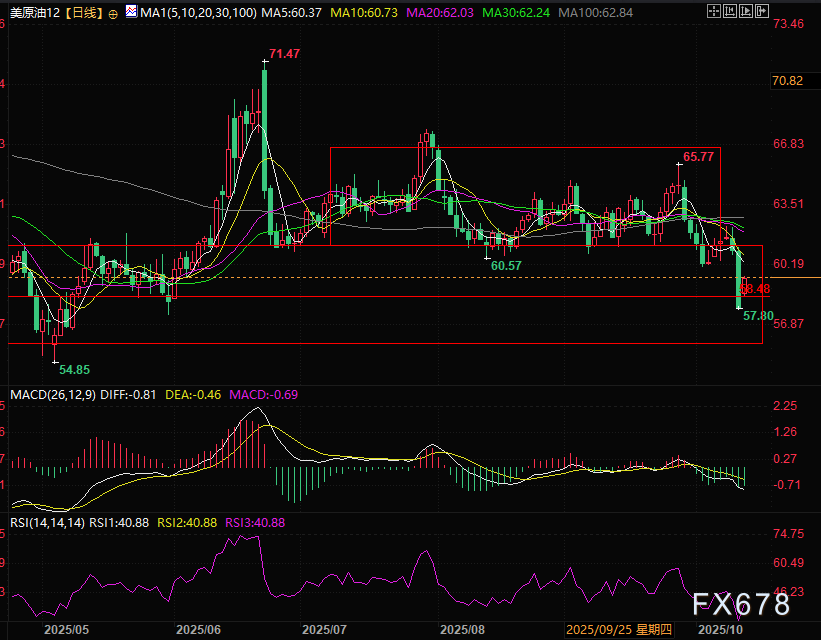Open the 日线 period selector

point(83,13)
